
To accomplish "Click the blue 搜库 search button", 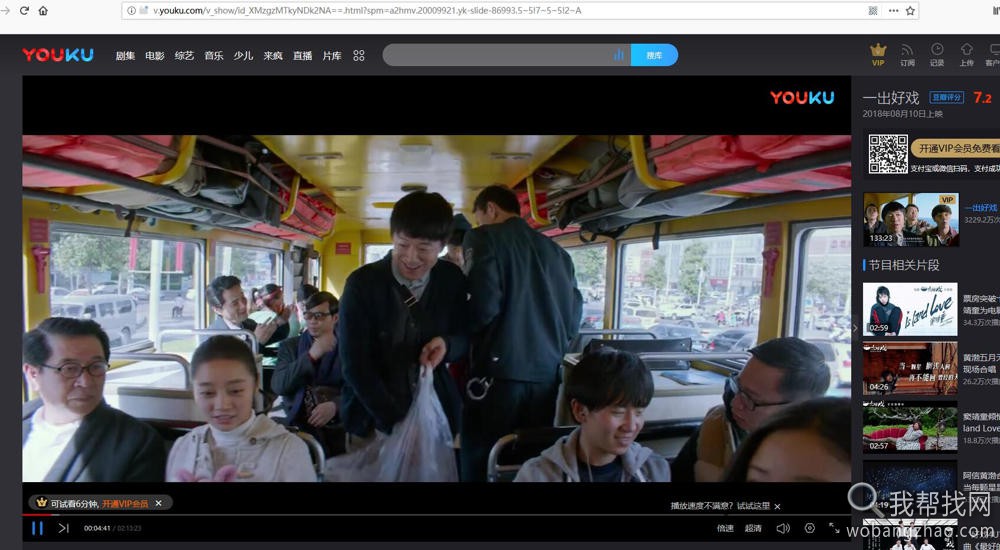I will pyautogui.click(x=654, y=55).
